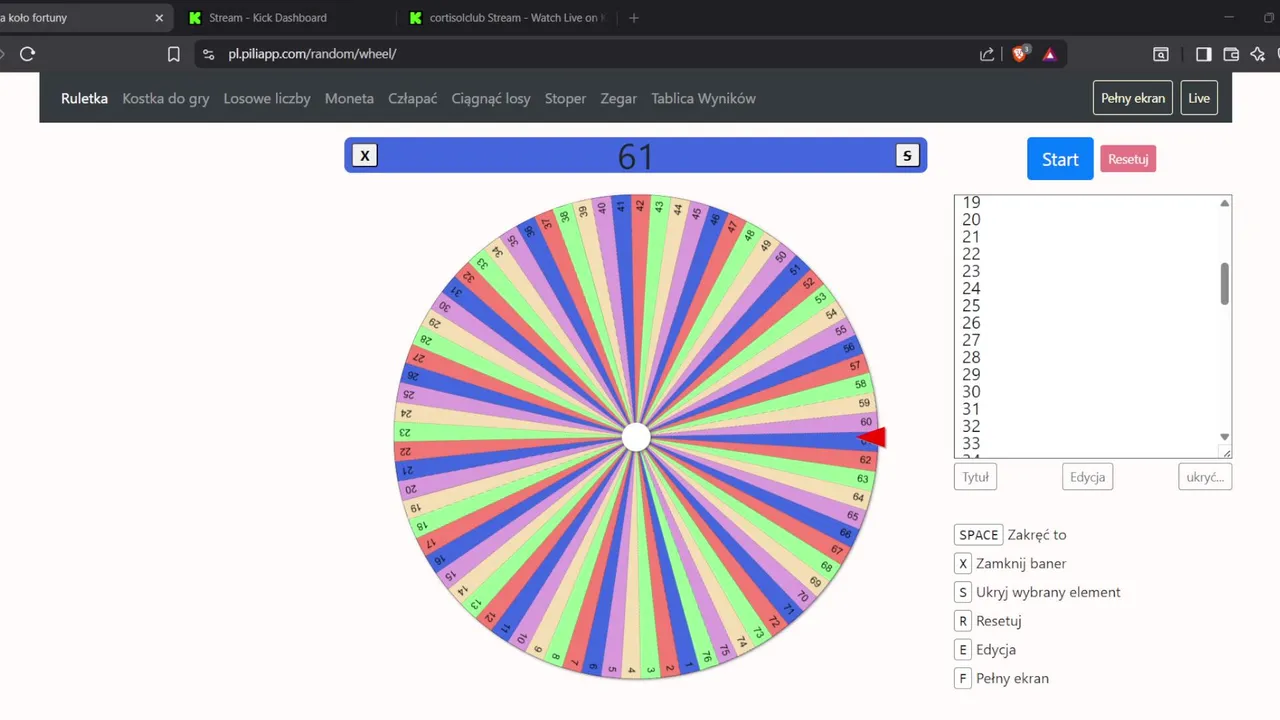Click the E key hint beside Edycja
Screen dimensions: 1280x720
(963, 649)
